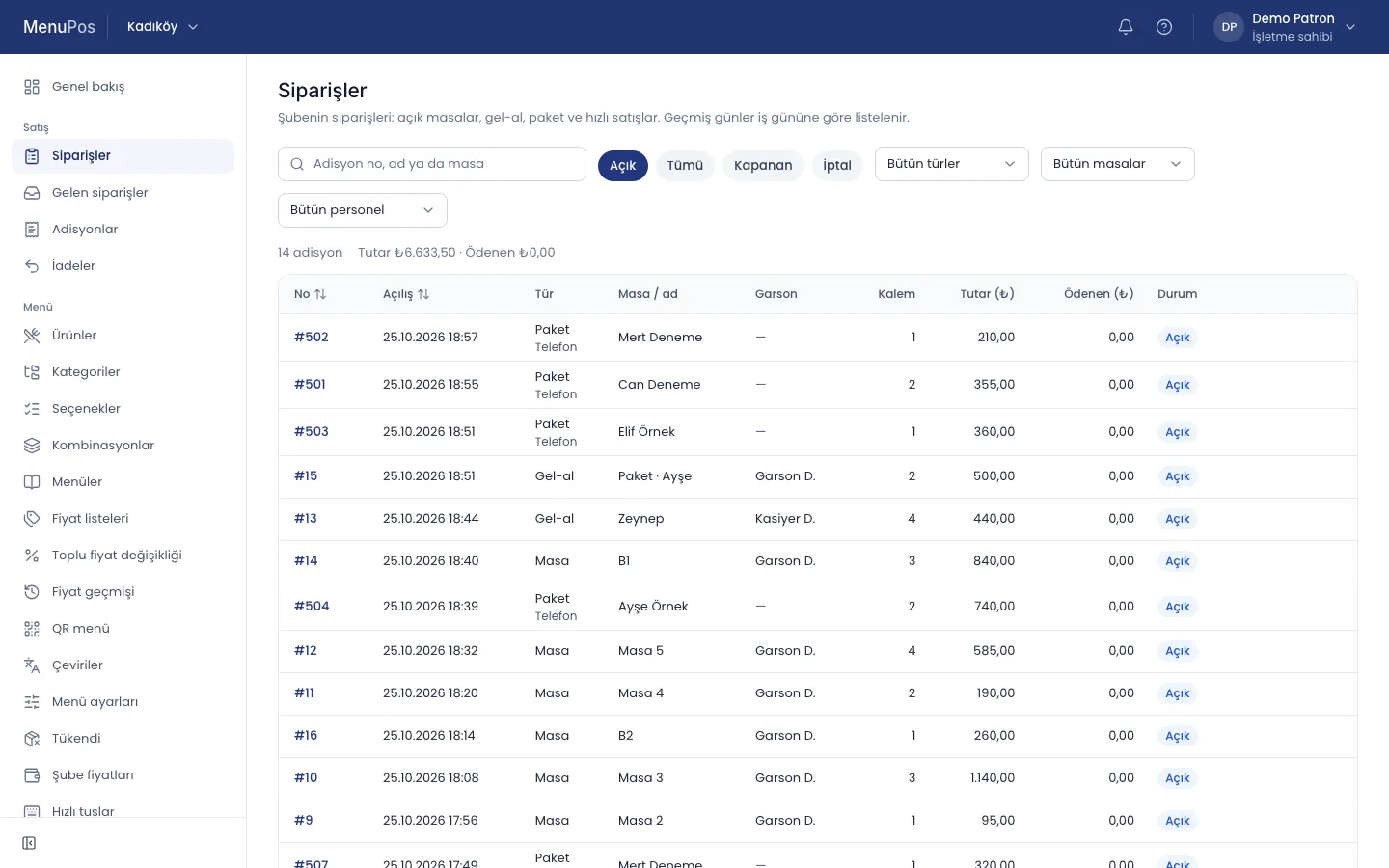Sort orders by Açılış column arrows
The height and width of the screenshot is (868, 1389).
click(423, 294)
